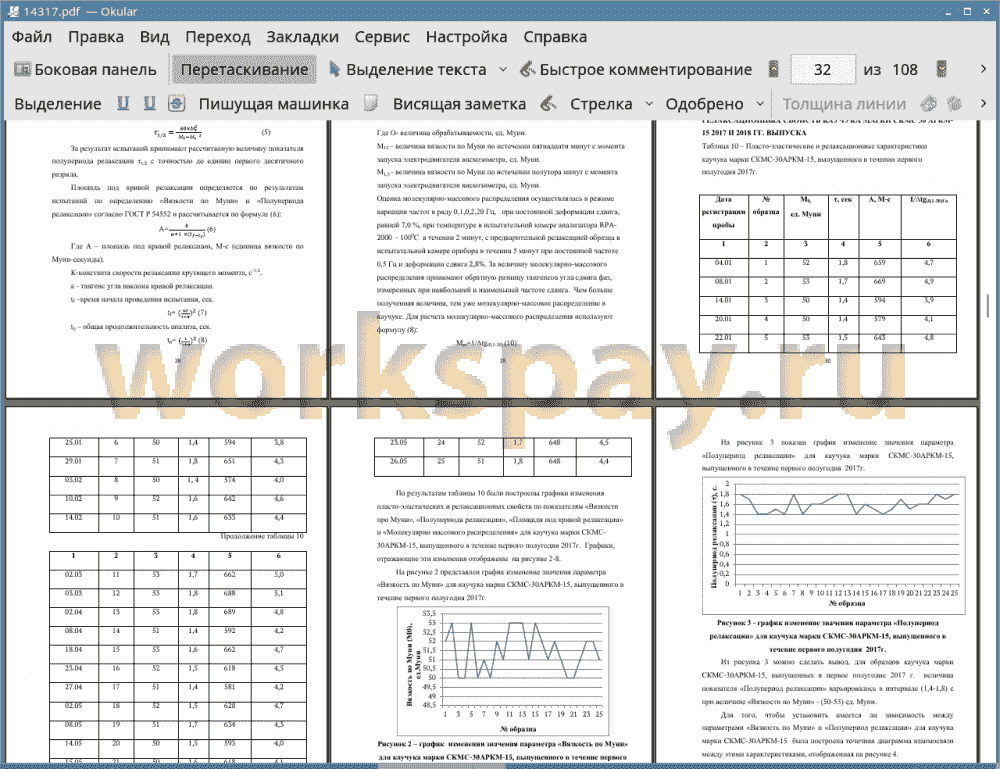The height and width of the screenshot is (769, 1000).
Task: Select the Пишущая машинка typewriter tool
Action: (x=274, y=104)
